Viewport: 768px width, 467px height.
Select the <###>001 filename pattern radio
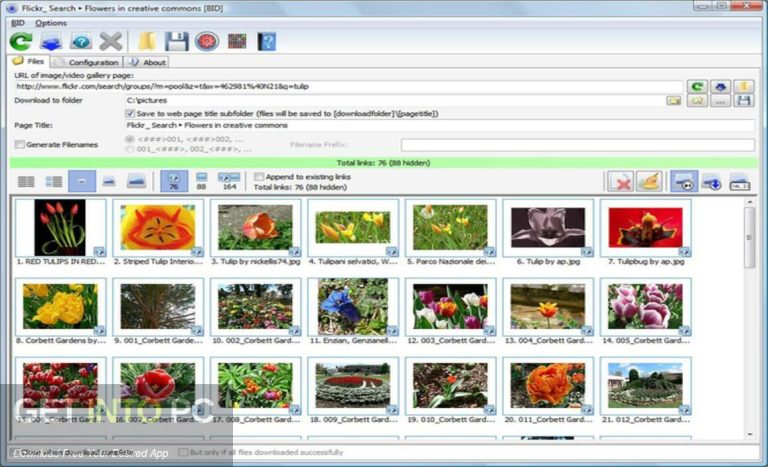pos(130,139)
